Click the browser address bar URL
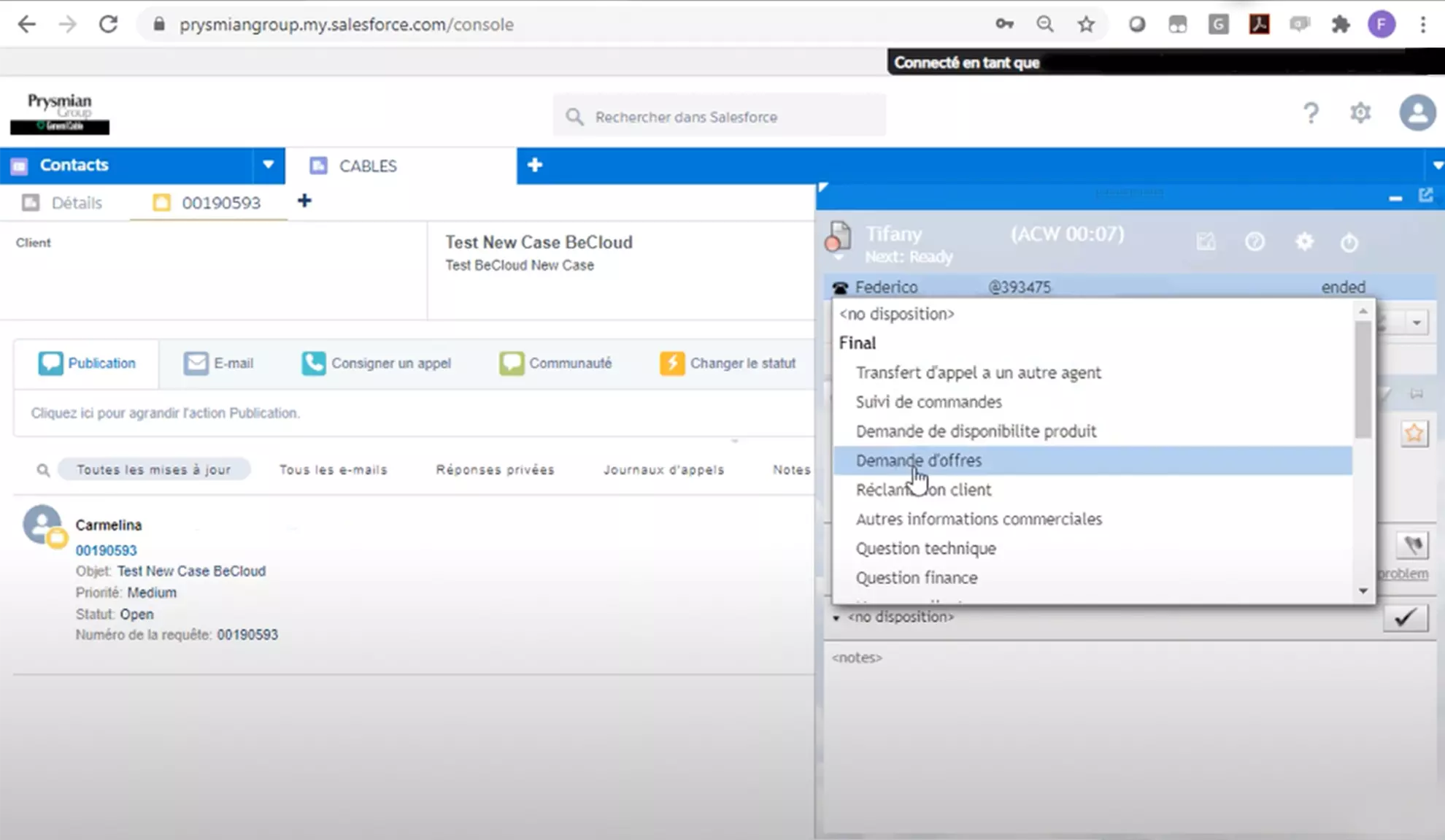The height and width of the screenshot is (840, 1445). (347, 24)
